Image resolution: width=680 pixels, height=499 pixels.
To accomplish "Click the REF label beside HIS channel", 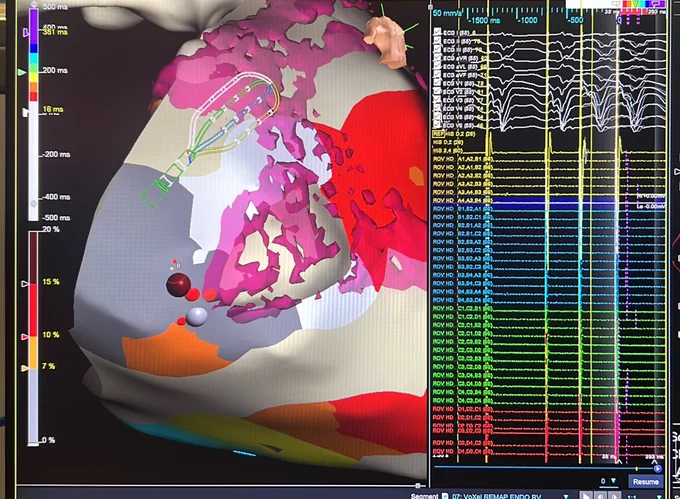I will (x=437, y=134).
